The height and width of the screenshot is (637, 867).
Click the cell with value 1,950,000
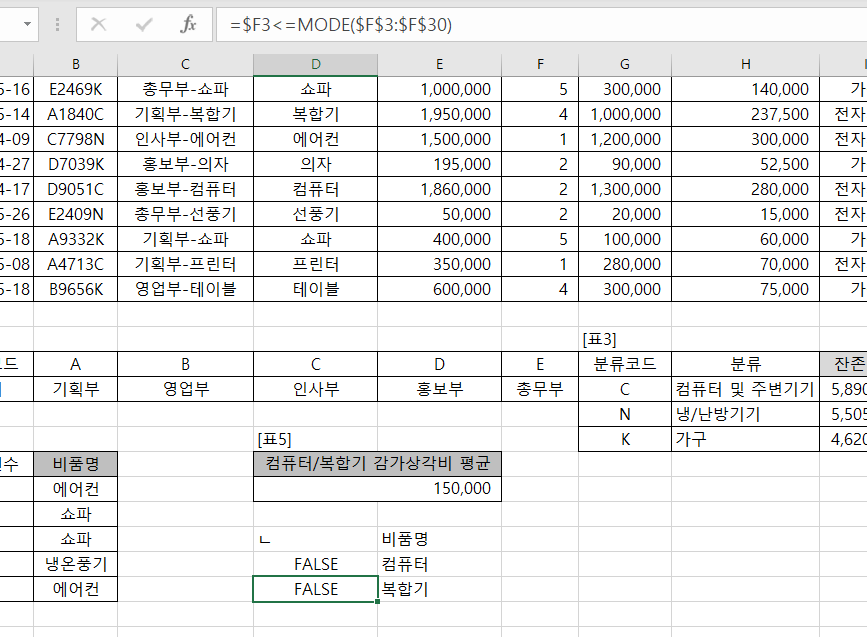point(439,115)
